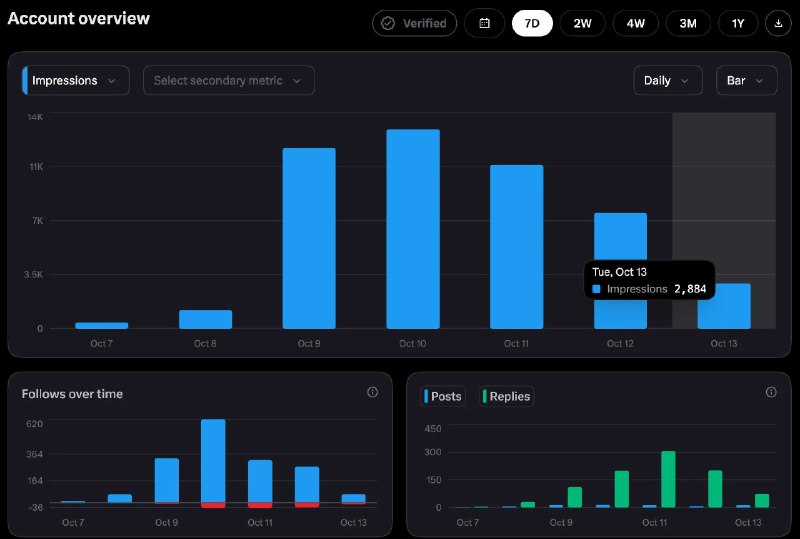Select the Oct 9 impressions bar
This screenshot has width=800, height=539.
tap(309, 238)
